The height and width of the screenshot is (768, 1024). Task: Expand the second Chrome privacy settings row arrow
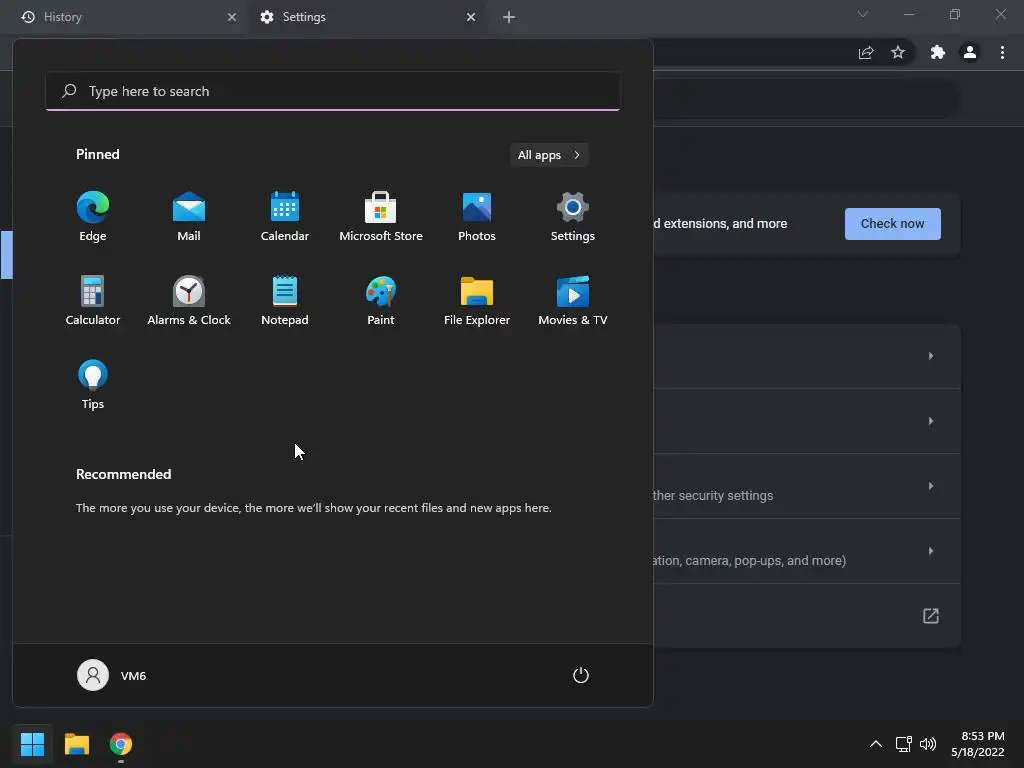[931, 421]
